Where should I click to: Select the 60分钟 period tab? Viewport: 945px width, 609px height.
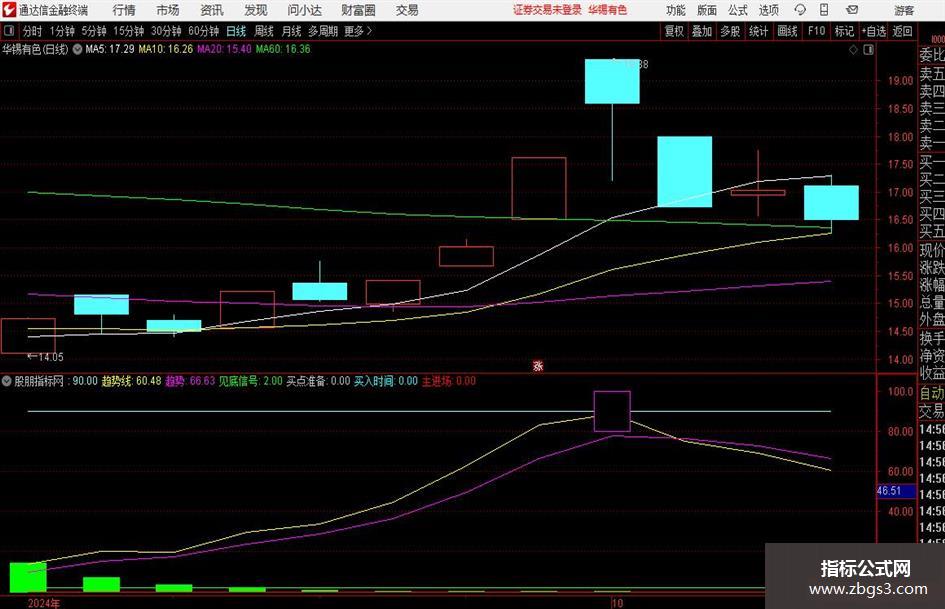click(204, 31)
